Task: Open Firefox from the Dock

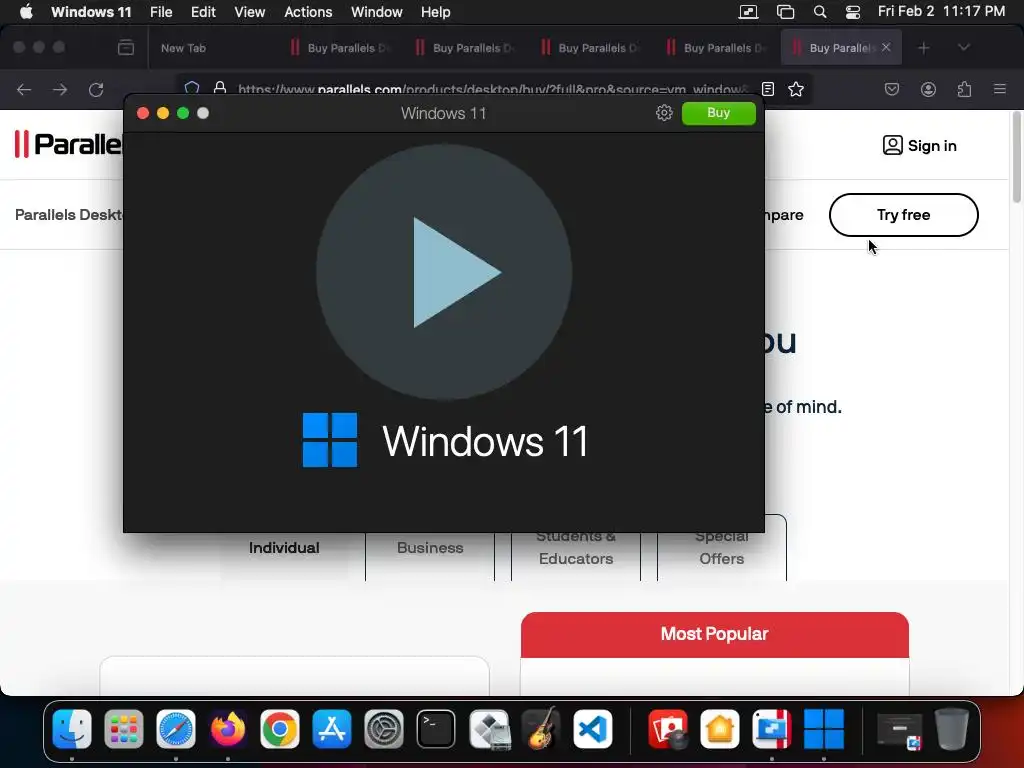Action: [x=227, y=729]
